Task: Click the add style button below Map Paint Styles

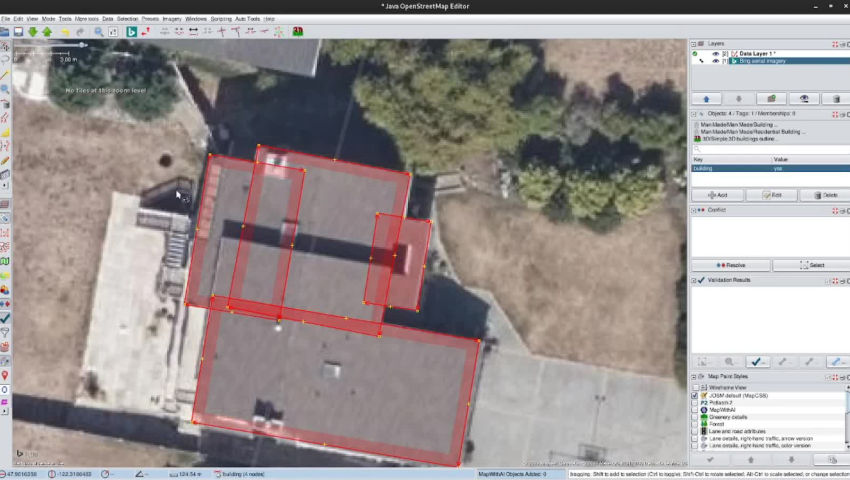Action: pyautogui.click(x=833, y=460)
